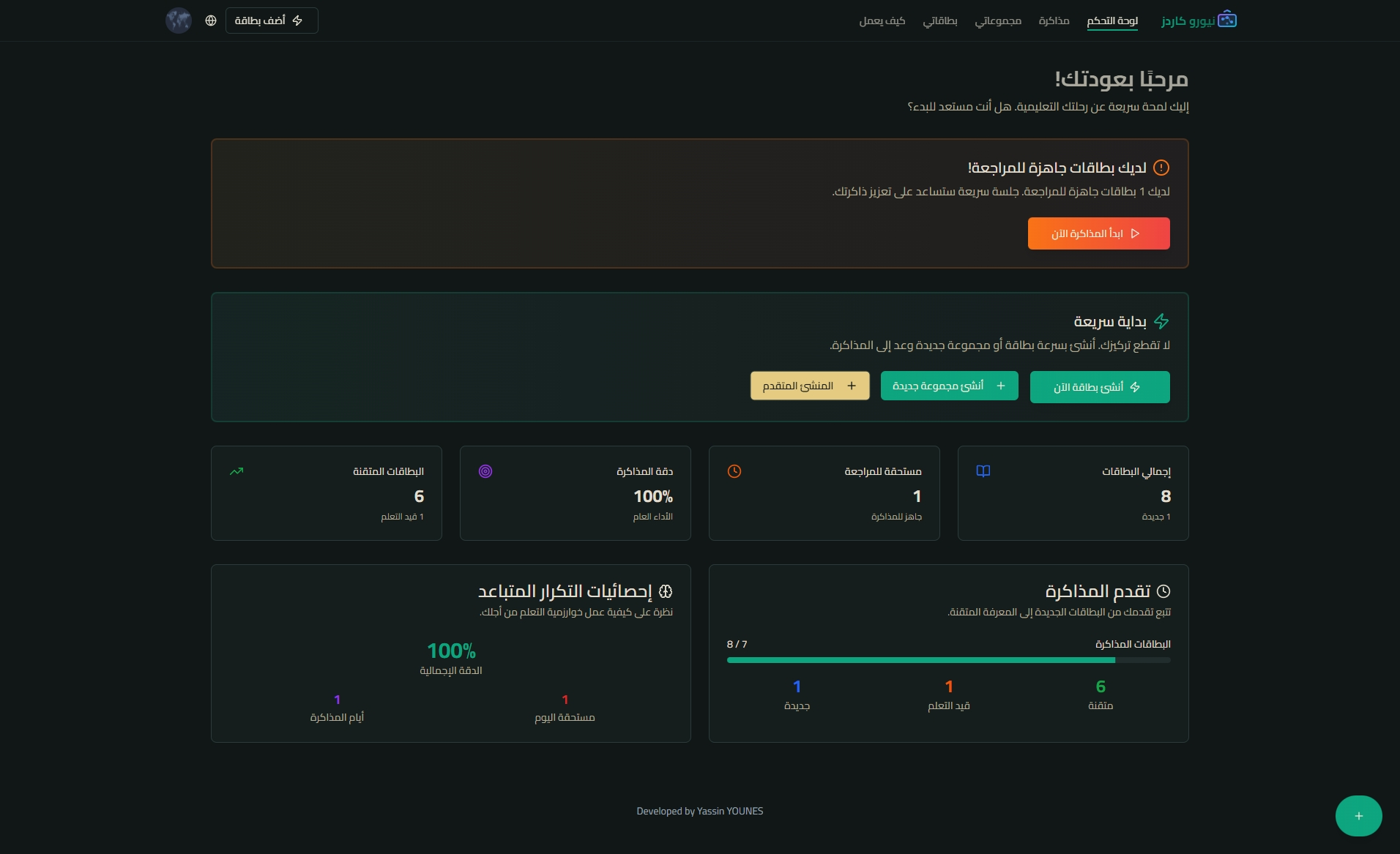1400x854 pixels.
Task: Open the مذاكرة navigation tab
Action: [x=1054, y=20]
